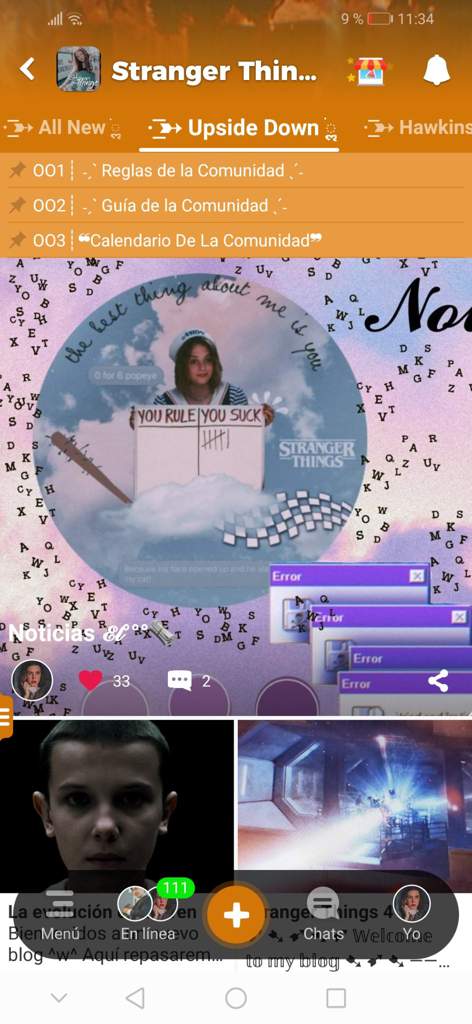Open the orange side drawer handle
Image resolution: width=472 pixels, height=1024 pixels.
(x=5, y=717)
